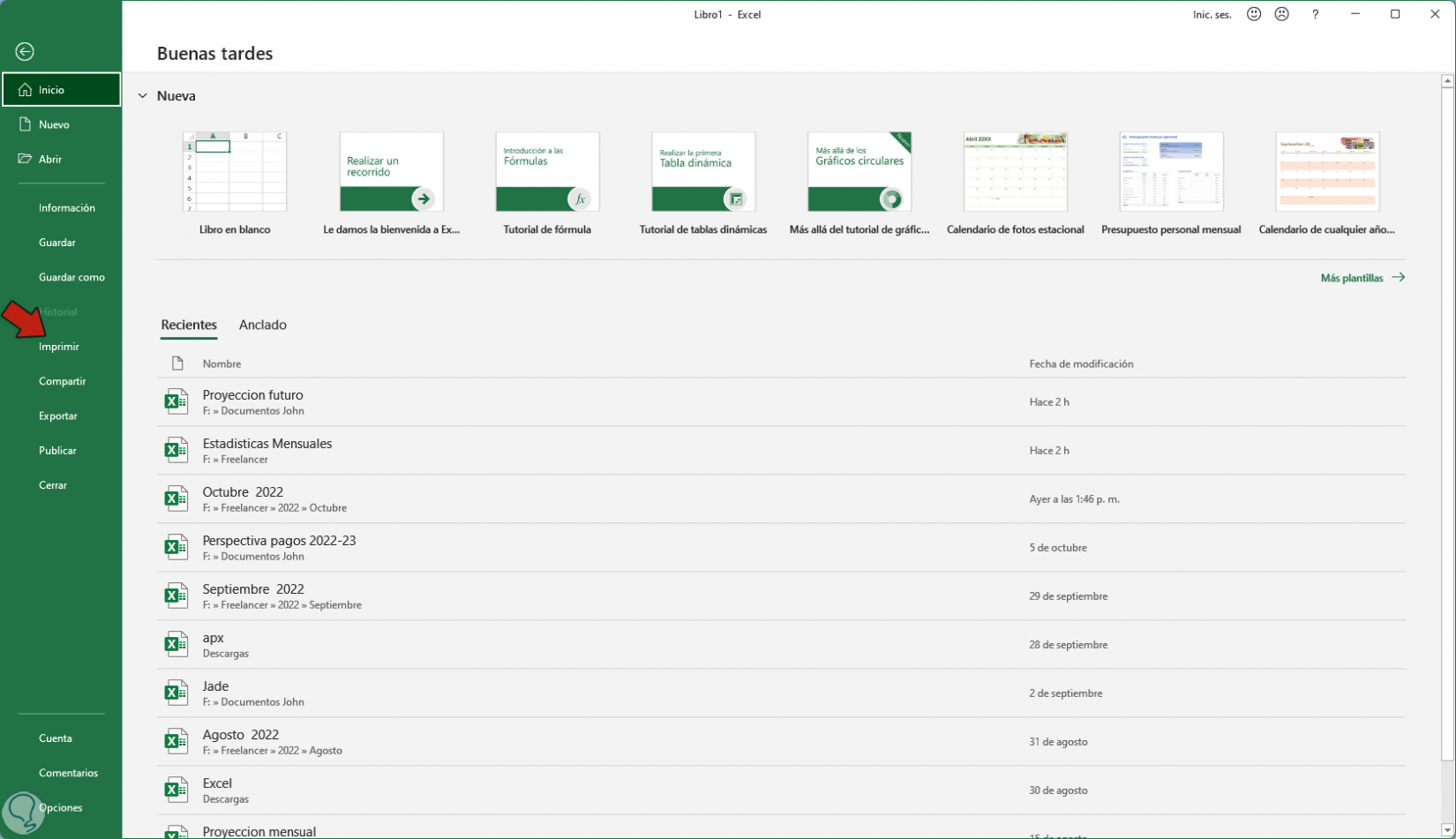The height and width of the screenshot is (839, 1456).
Task: Click the Excel icon for Octubre 2022
Action: pyautogui.click(x=176, y=498)
